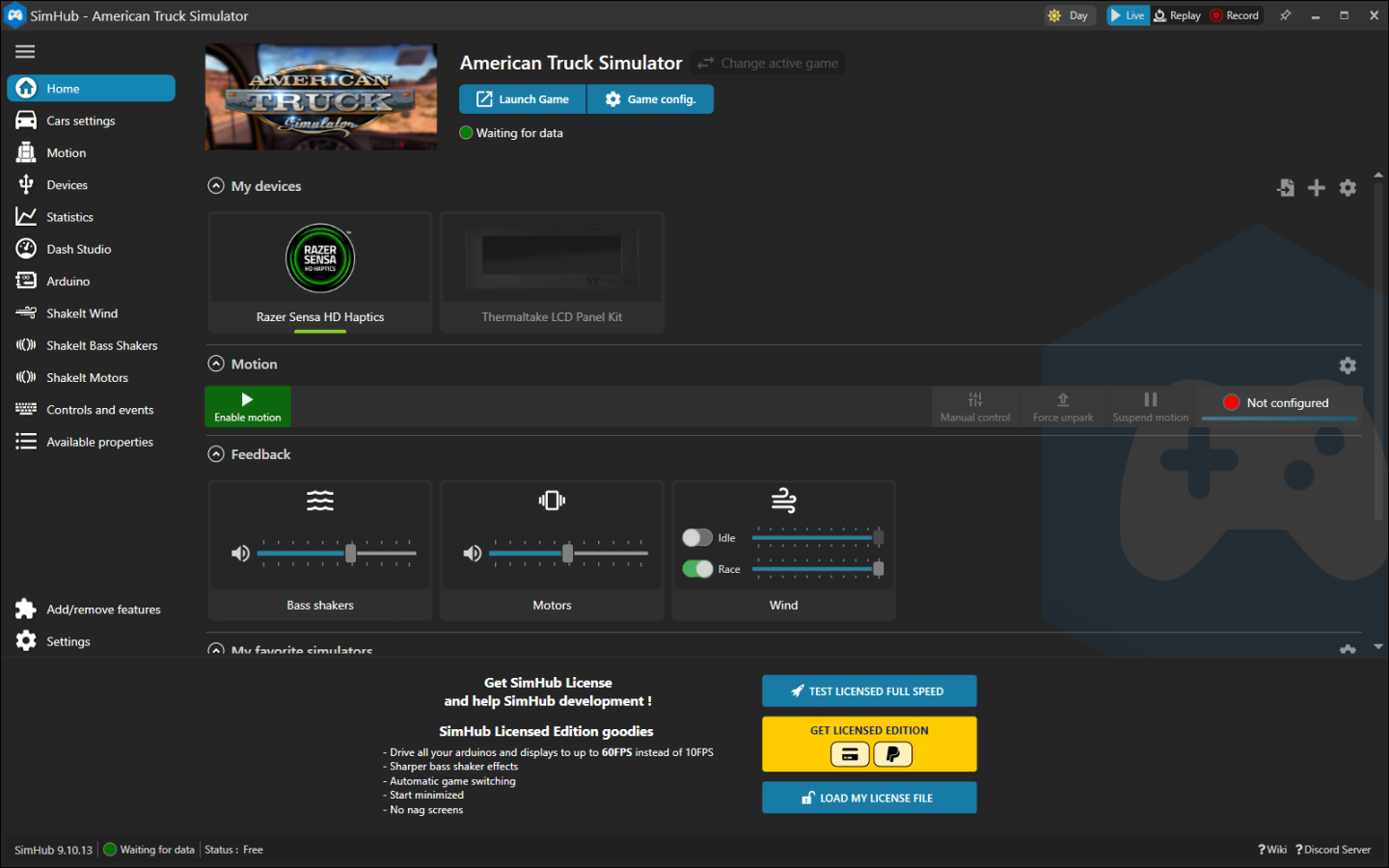The height and width of the screenshot is (868, 1389).
Task: Open ShakeIt Motors in the sidebar
Action: point(91,377)
